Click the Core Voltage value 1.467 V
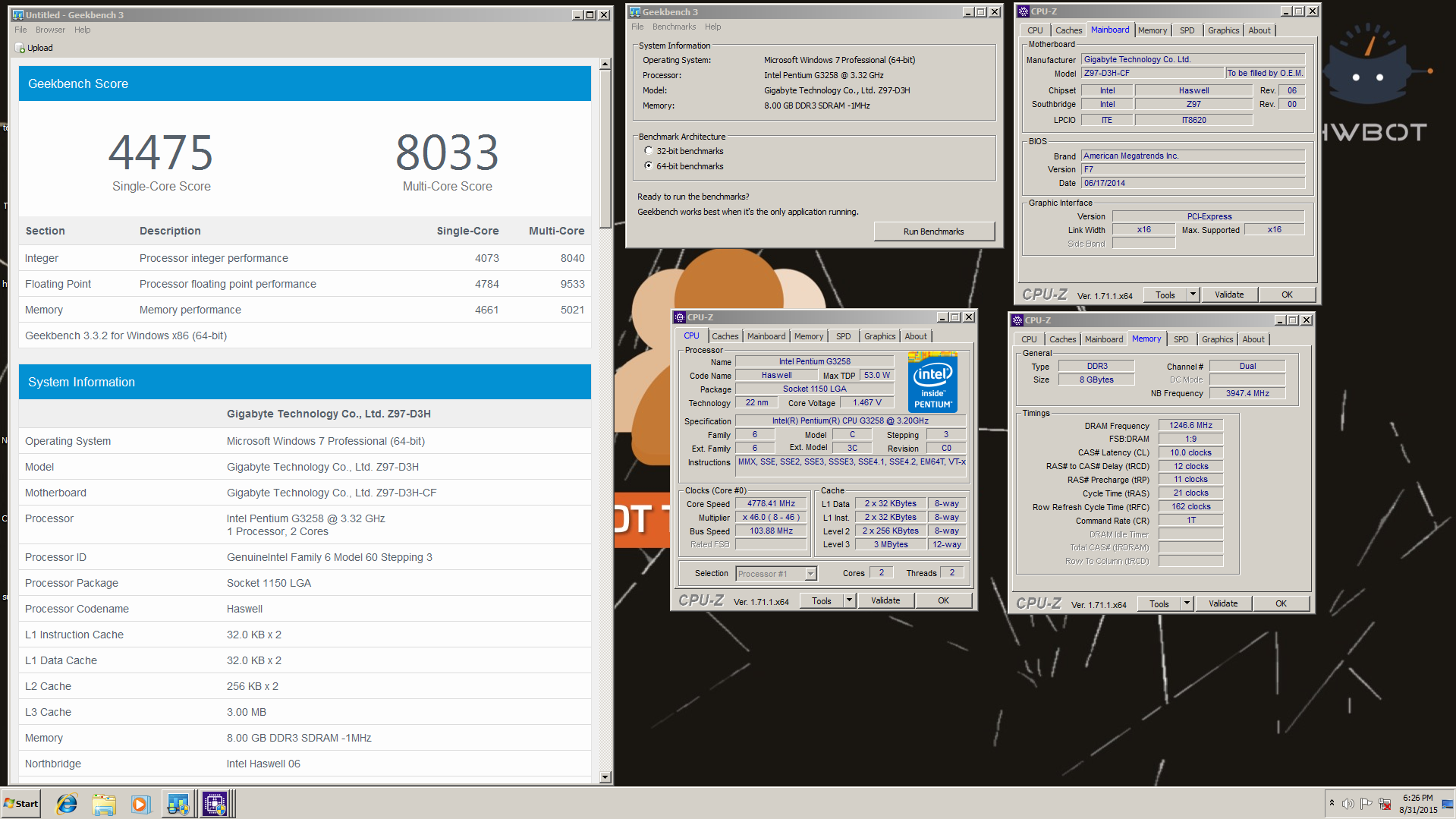Viewport: 1456px width, 819px height. [867, 402]
